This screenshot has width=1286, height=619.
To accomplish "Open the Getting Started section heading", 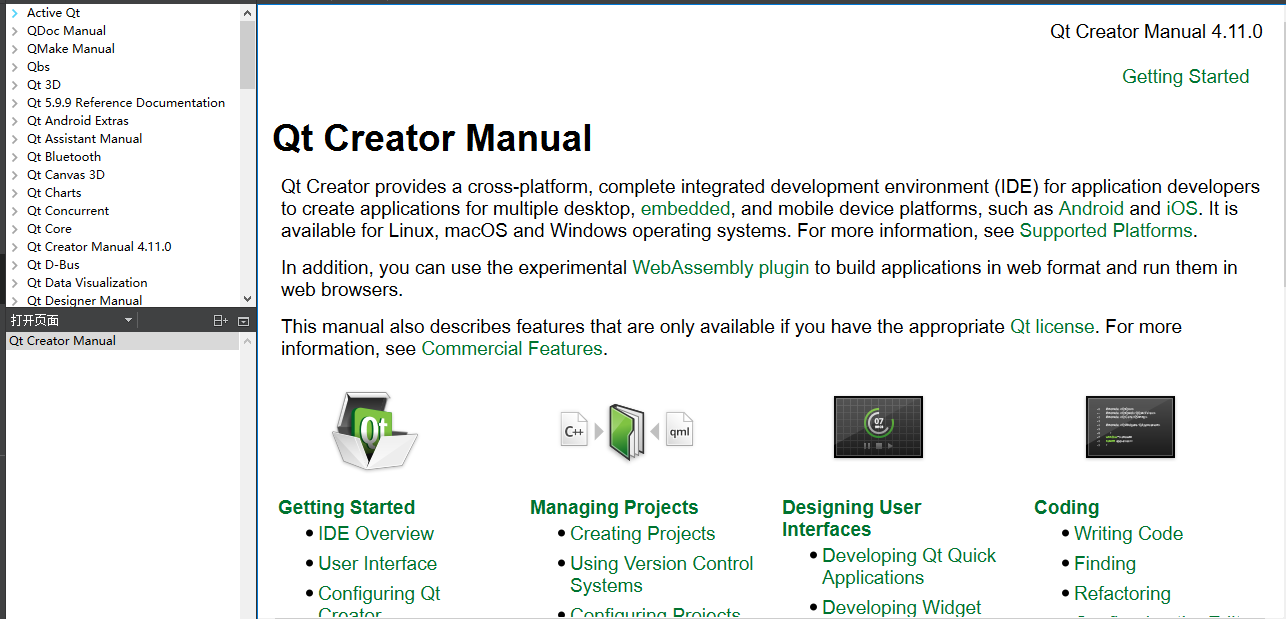I will (x=346, y=508).
